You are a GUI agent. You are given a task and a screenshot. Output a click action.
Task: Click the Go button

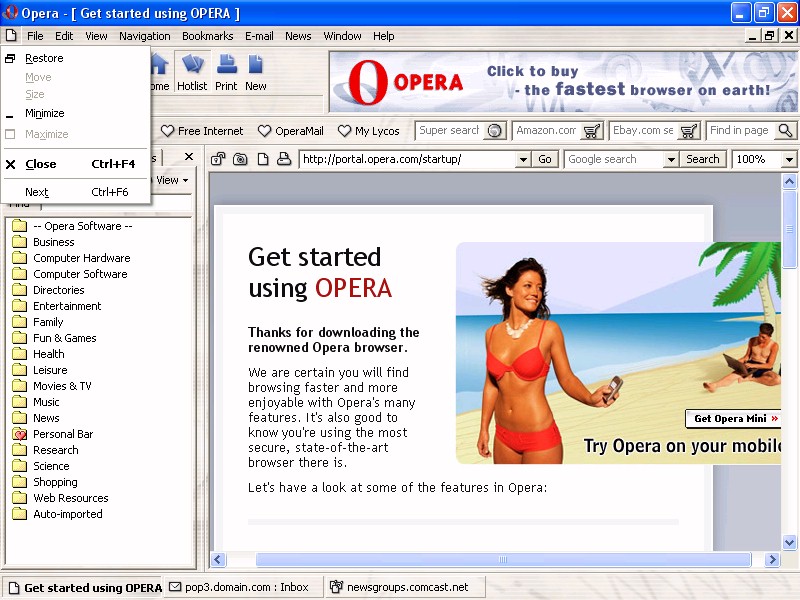pos(545,159)
